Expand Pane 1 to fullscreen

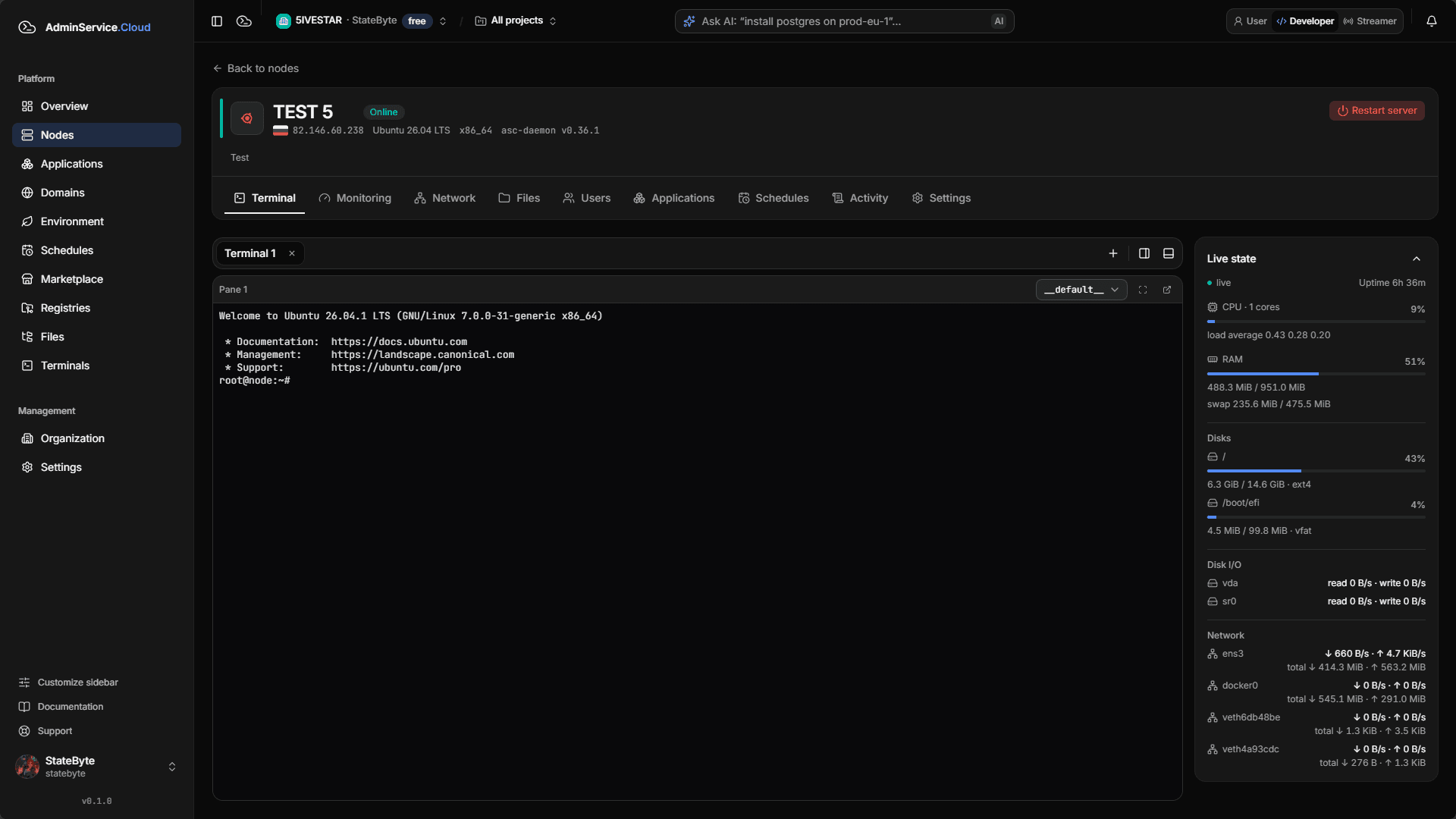[x=1143, y=290]
